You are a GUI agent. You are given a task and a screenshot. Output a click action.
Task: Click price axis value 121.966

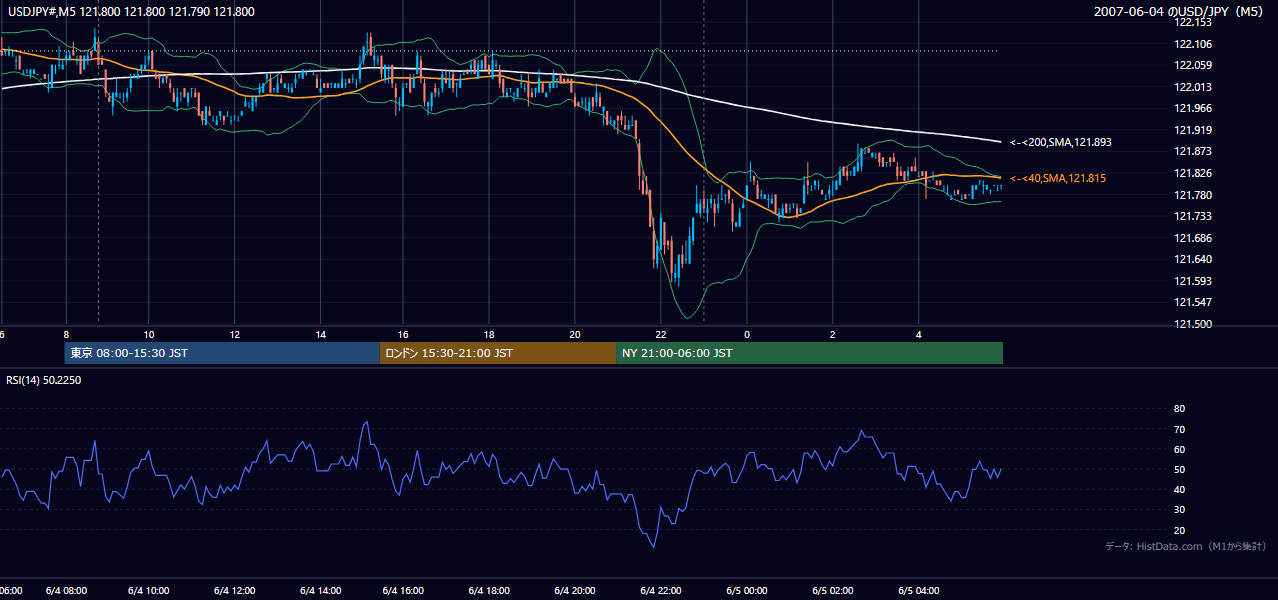click(x=1192, y=108)
